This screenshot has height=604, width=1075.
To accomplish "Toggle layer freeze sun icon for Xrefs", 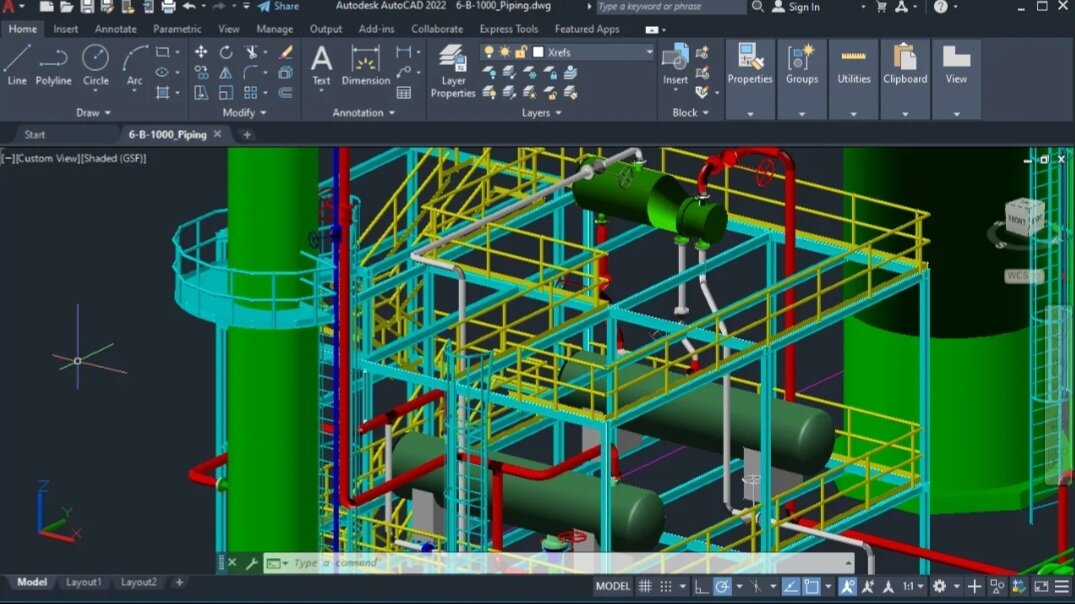I will (x=505, y=52).
